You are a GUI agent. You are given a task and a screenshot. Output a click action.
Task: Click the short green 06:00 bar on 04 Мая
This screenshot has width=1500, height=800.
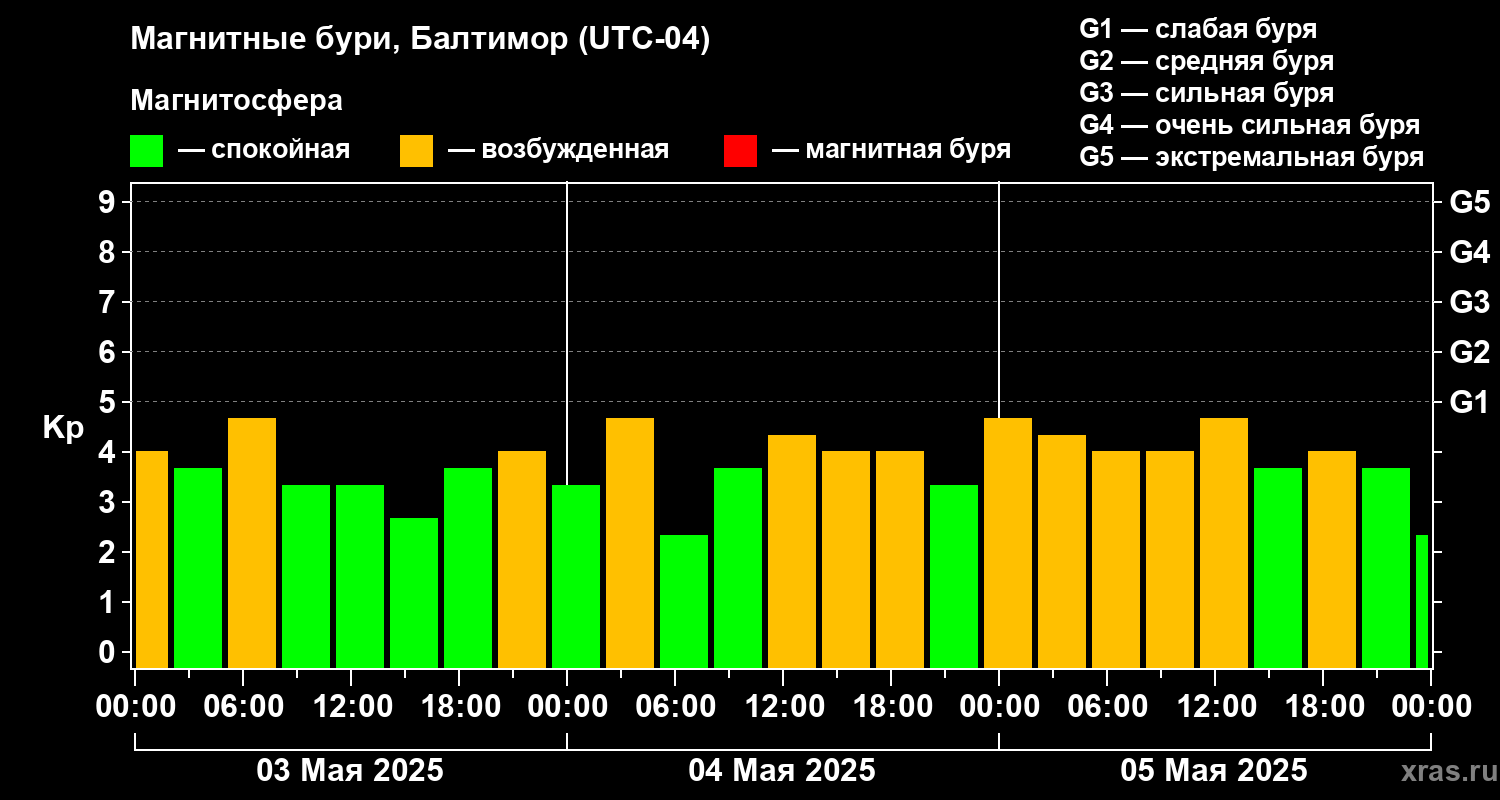coord(684,602)
